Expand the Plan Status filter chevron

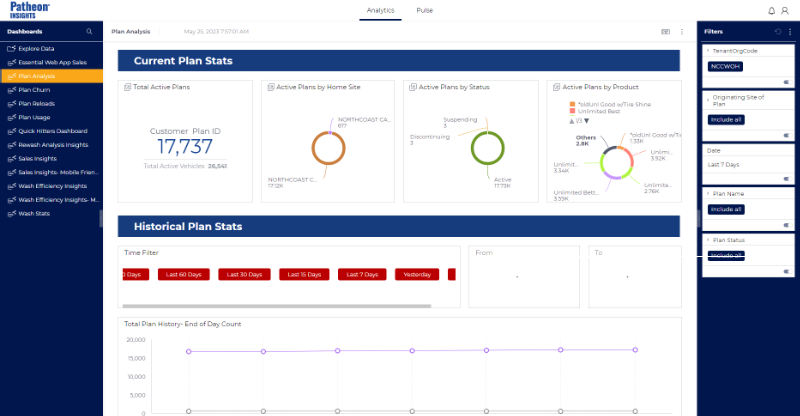pos(708,240)
